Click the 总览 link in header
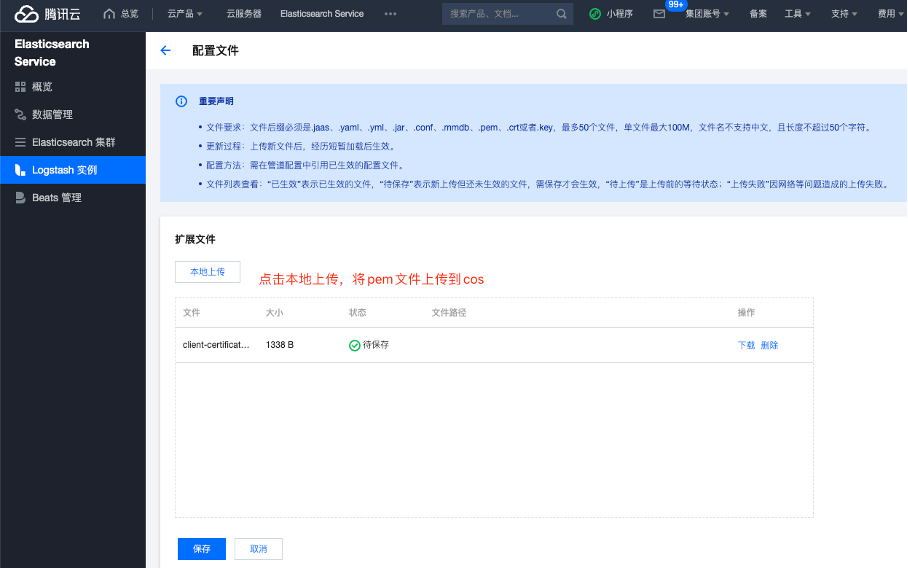 pyautogui.click(x=129, y=14)
